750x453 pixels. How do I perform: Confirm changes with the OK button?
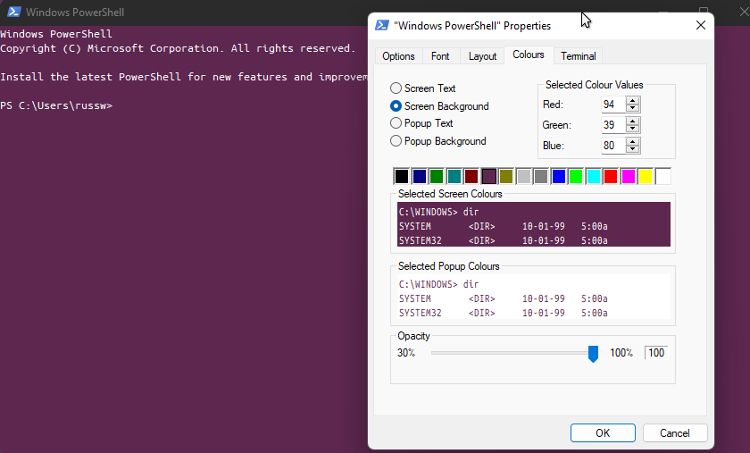pos(603,433)
